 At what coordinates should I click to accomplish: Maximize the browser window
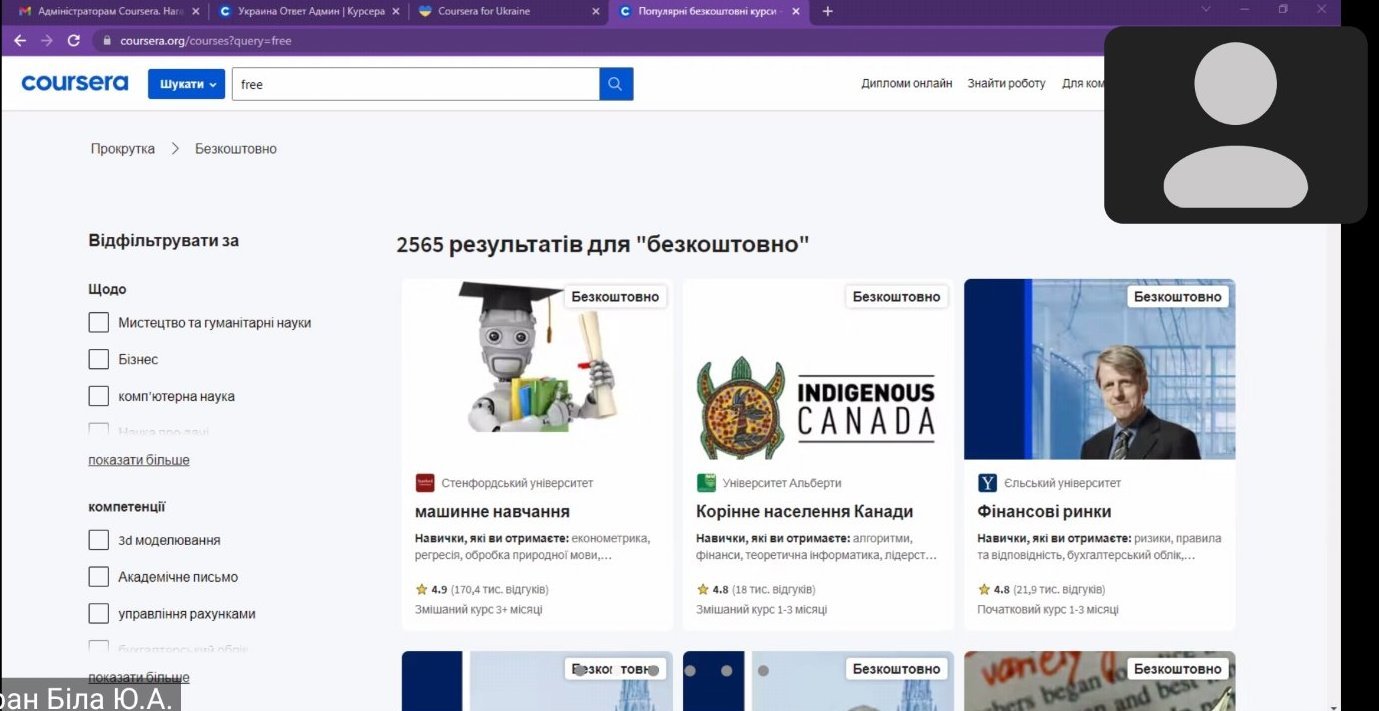pyautogui.click(x=1283, y=10)
